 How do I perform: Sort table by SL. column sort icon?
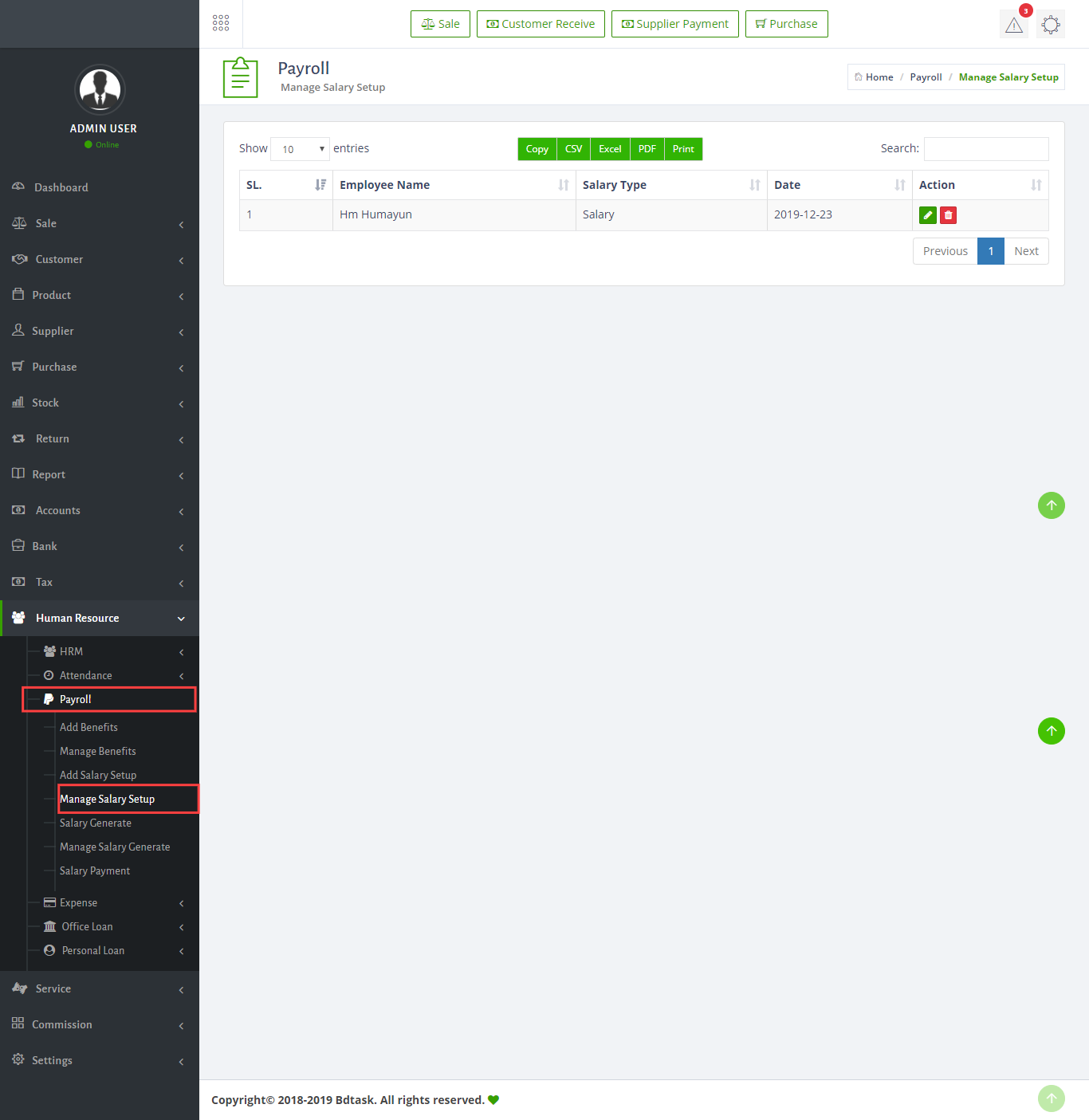320,185
